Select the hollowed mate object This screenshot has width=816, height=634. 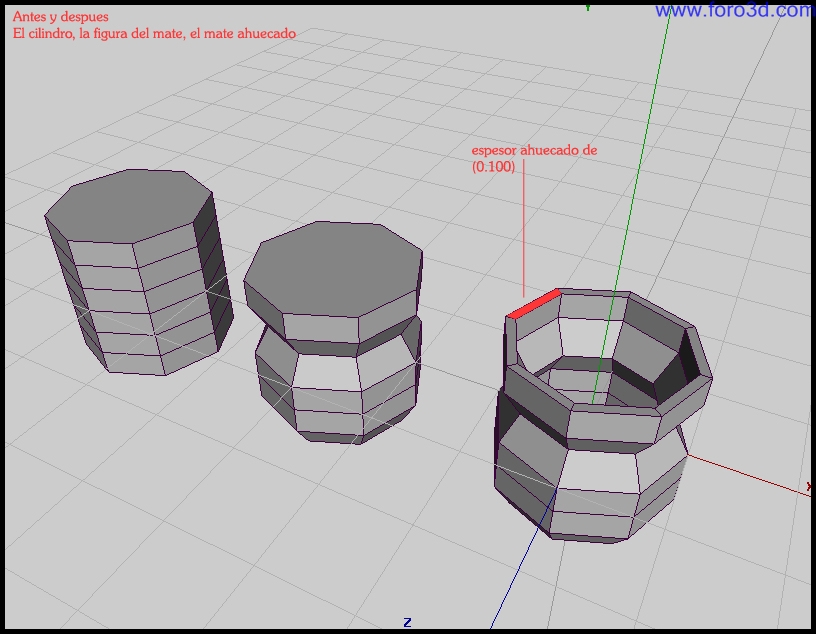click(603, 416)
